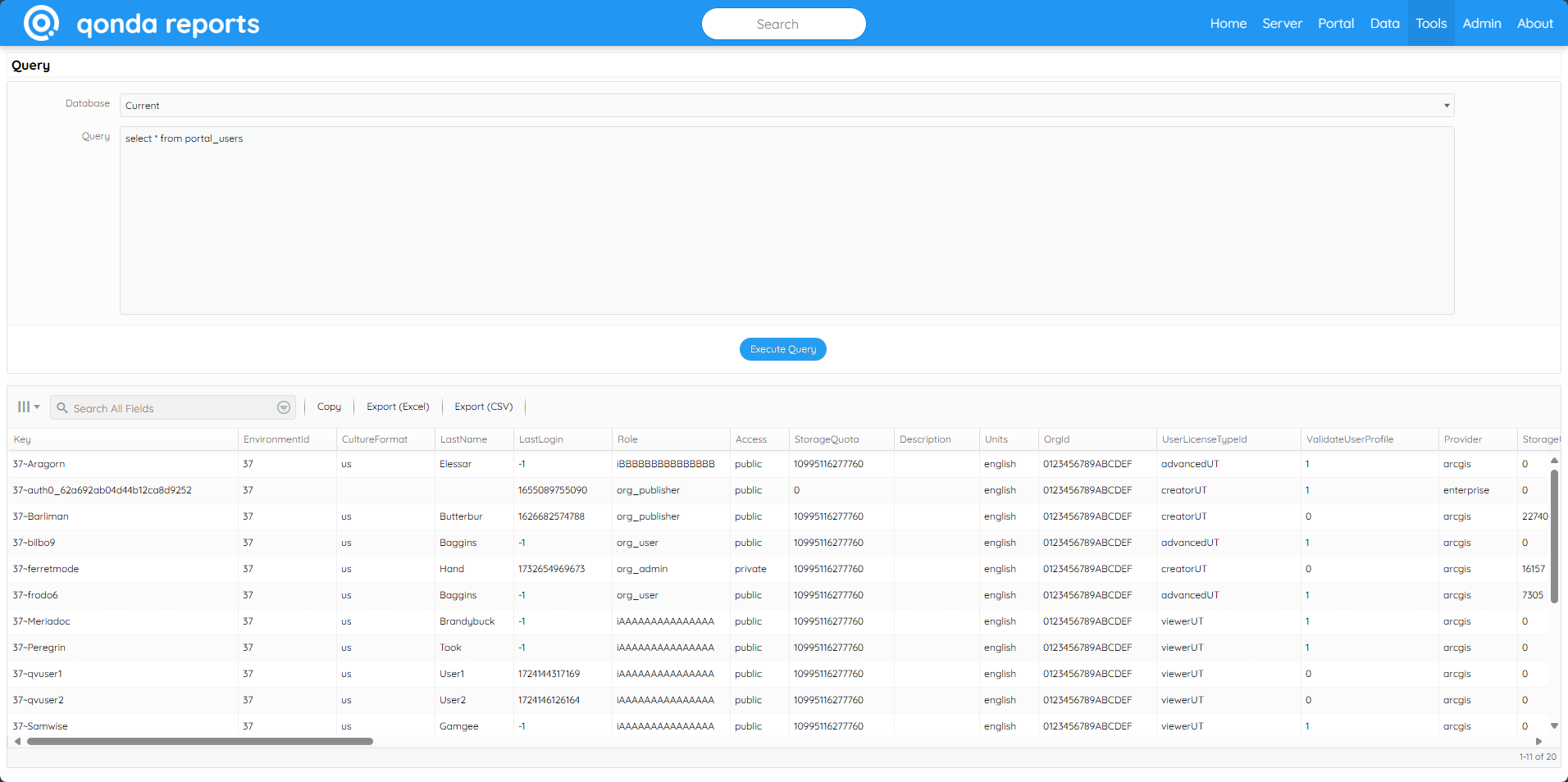Open the column visibility chooser icon
The width and height of the screenshot is (1568, 782).
pyautogui.click(x=22, y=407)
